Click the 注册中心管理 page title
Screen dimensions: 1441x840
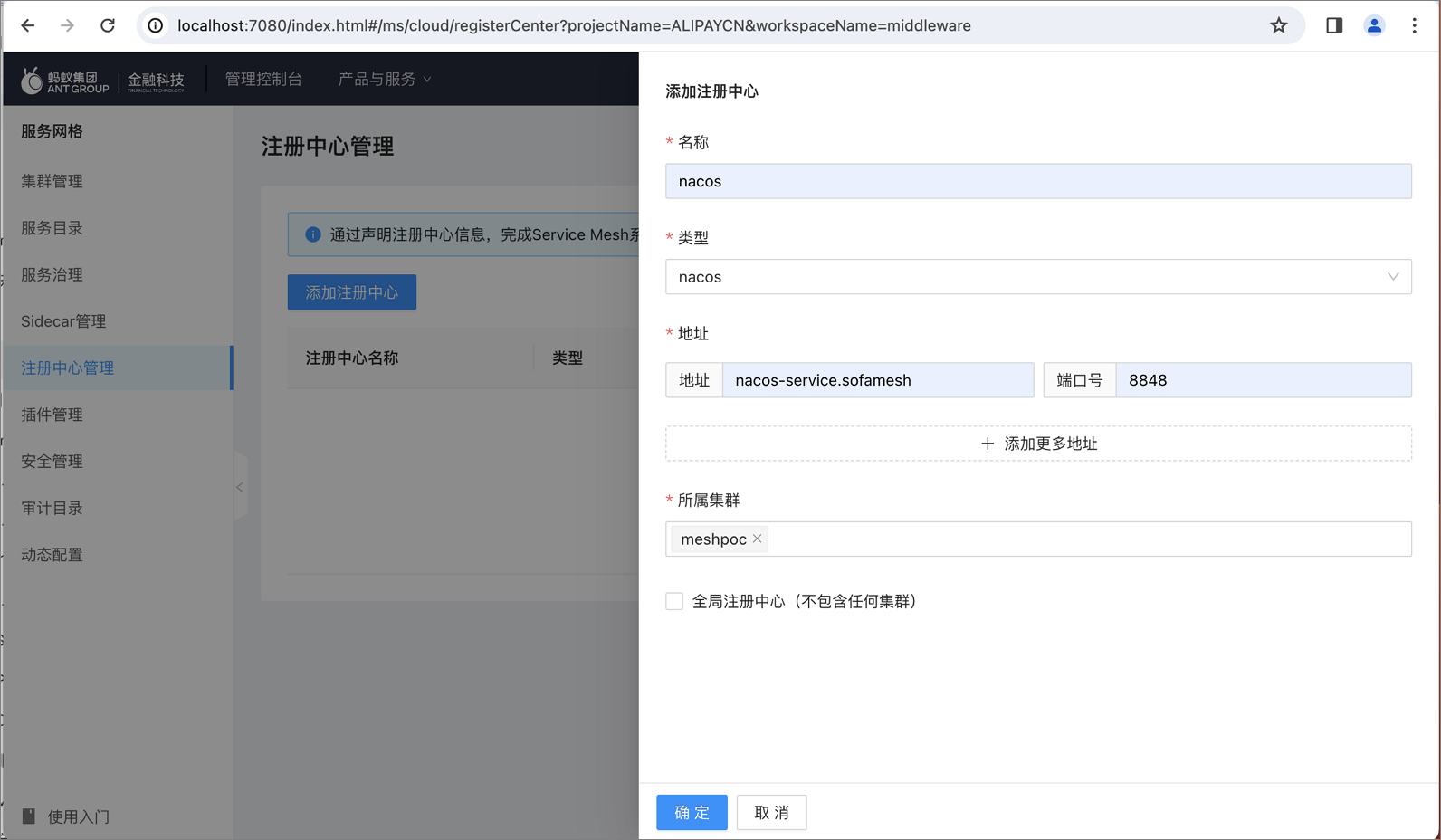click(x=328, y=147)
